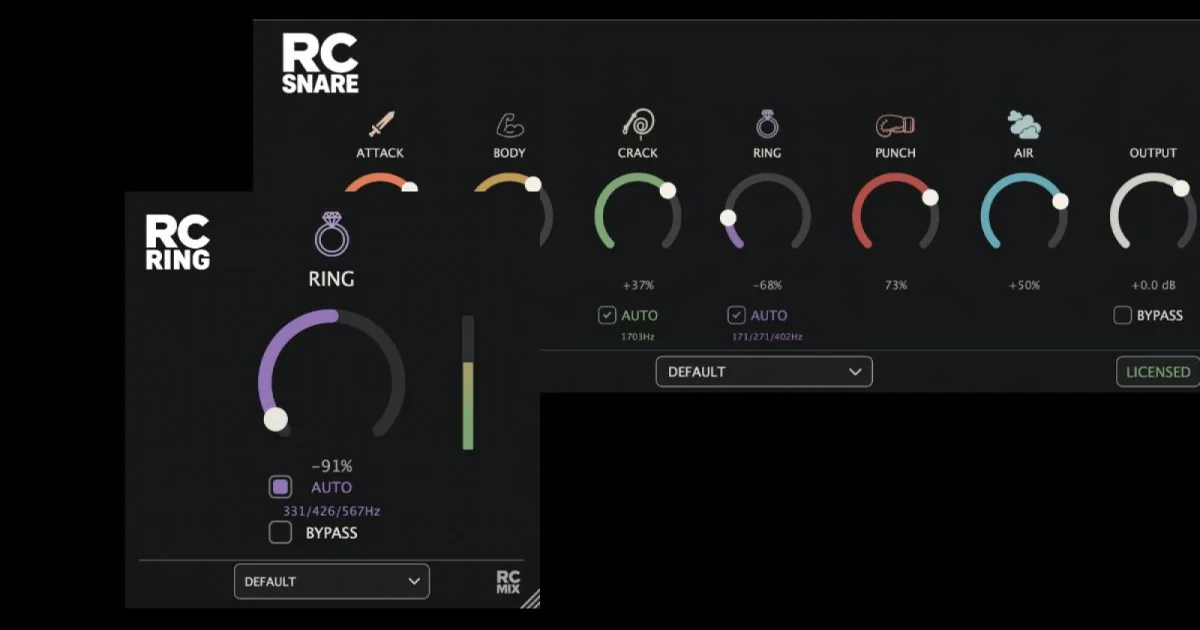Click the -68% Ring value in RC Snare

tap(767, 285)
